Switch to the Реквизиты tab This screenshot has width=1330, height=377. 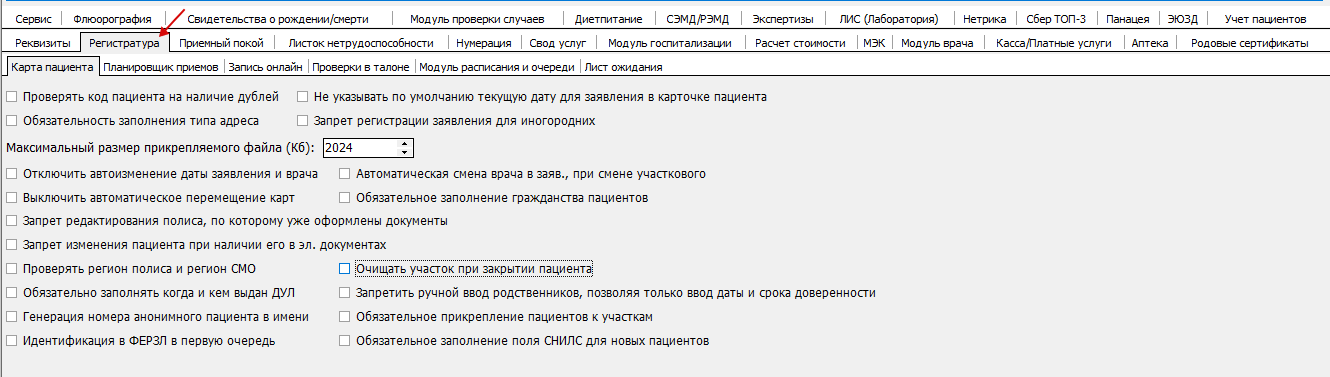click(42, 43)
